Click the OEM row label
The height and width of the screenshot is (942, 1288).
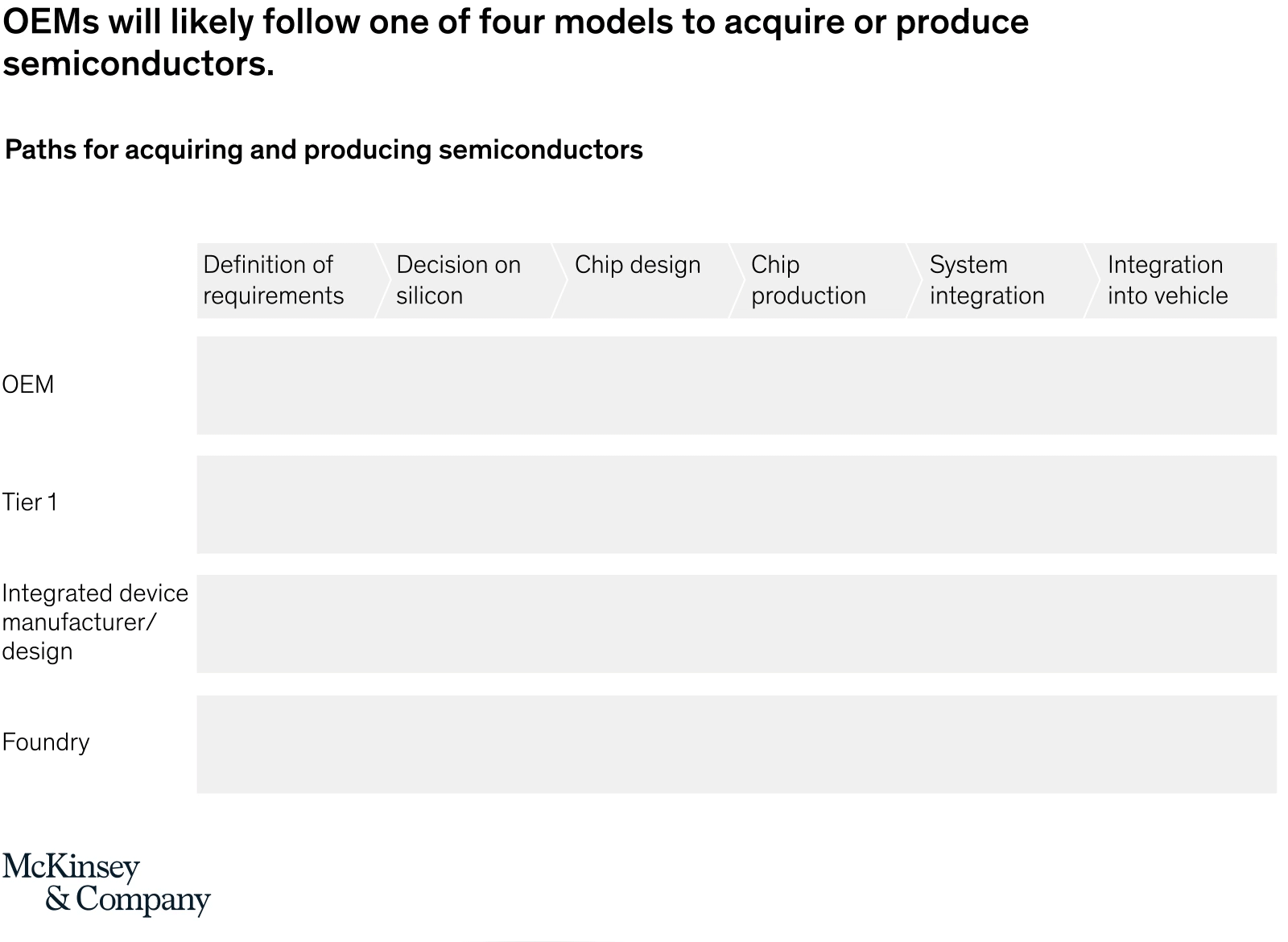click(x=28, y=385)
